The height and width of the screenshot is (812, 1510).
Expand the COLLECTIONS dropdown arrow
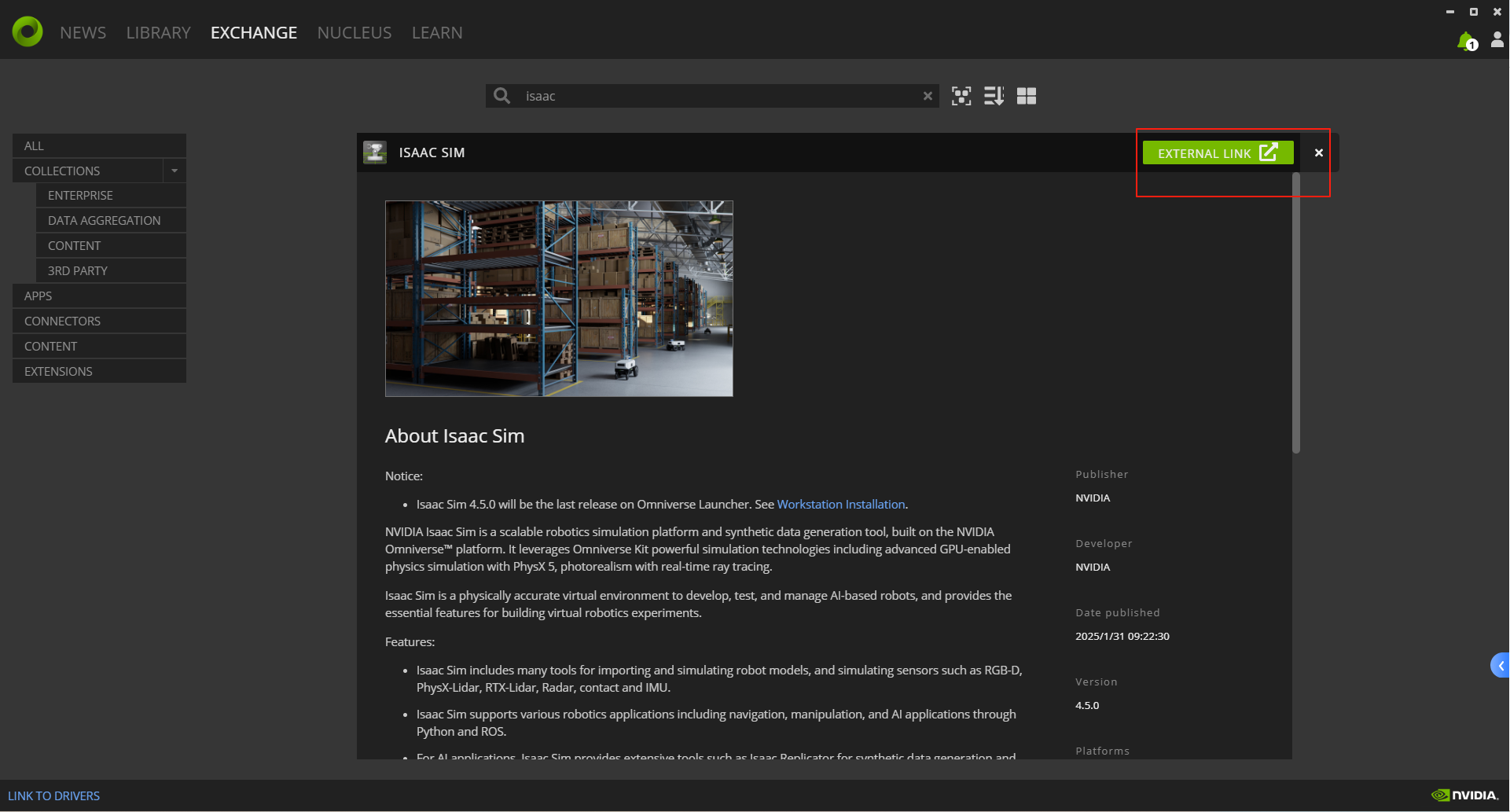click(175, 171)
